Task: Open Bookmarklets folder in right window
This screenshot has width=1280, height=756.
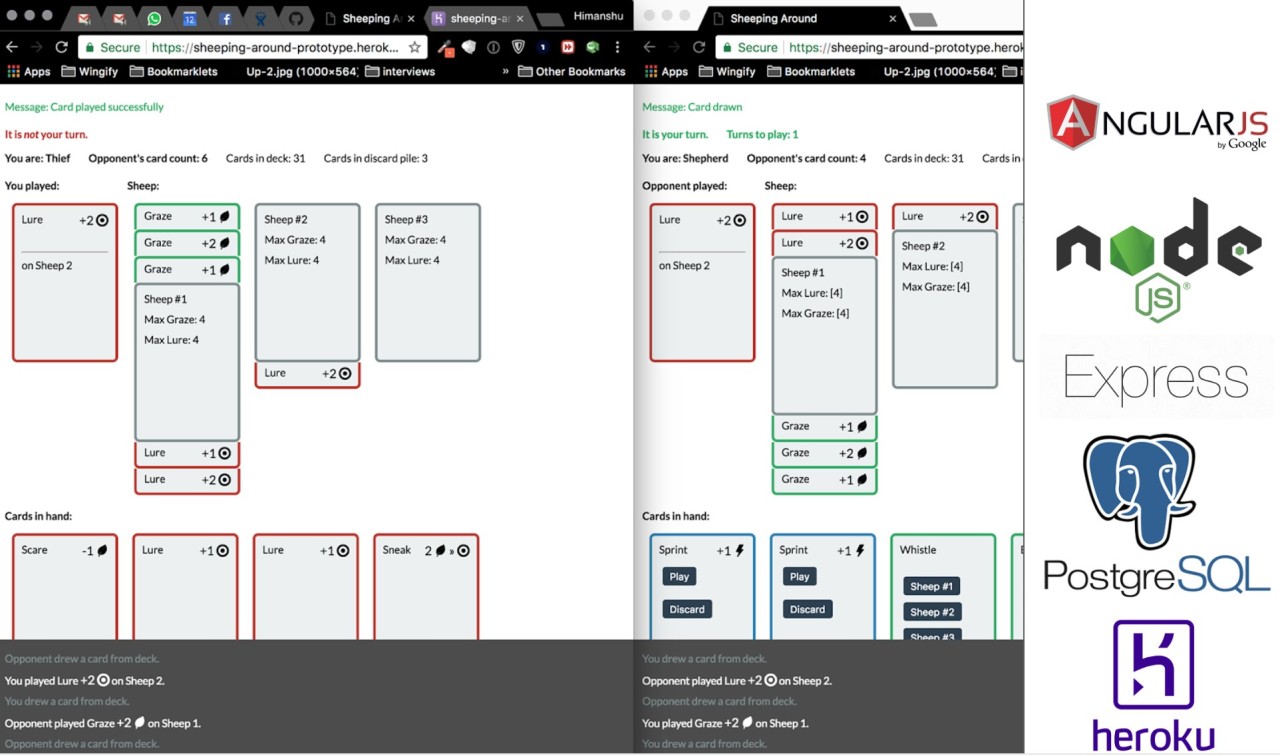Action: [813, 72]
